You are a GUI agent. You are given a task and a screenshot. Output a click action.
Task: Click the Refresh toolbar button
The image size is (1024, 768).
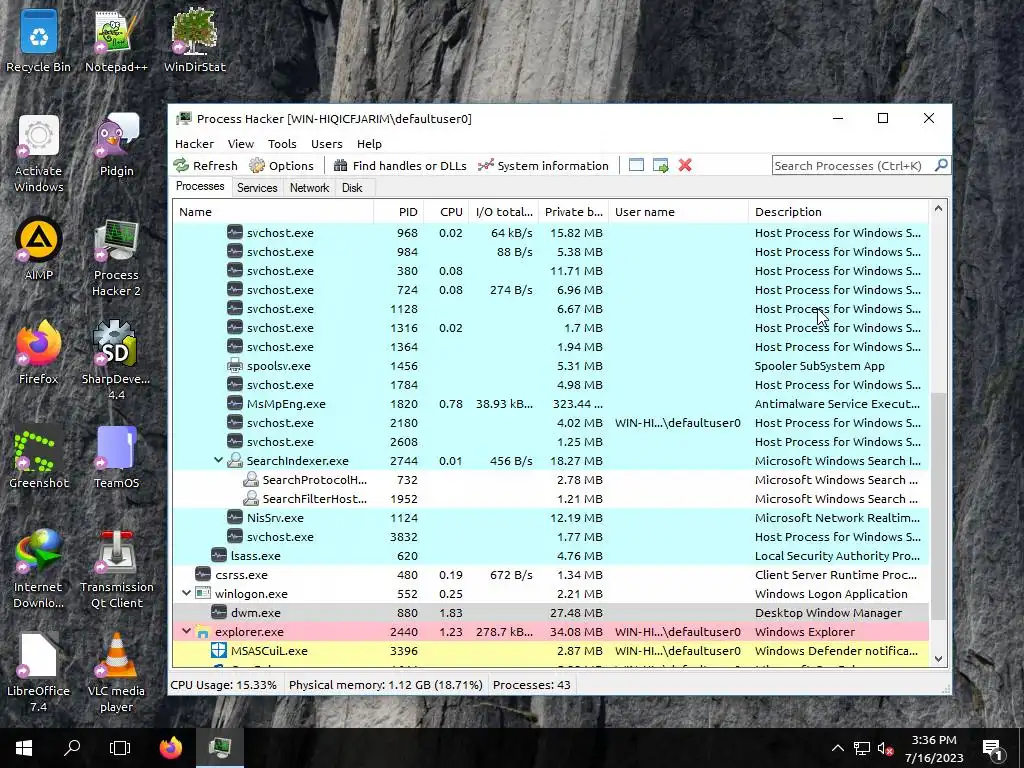click(x=205, y=166)
